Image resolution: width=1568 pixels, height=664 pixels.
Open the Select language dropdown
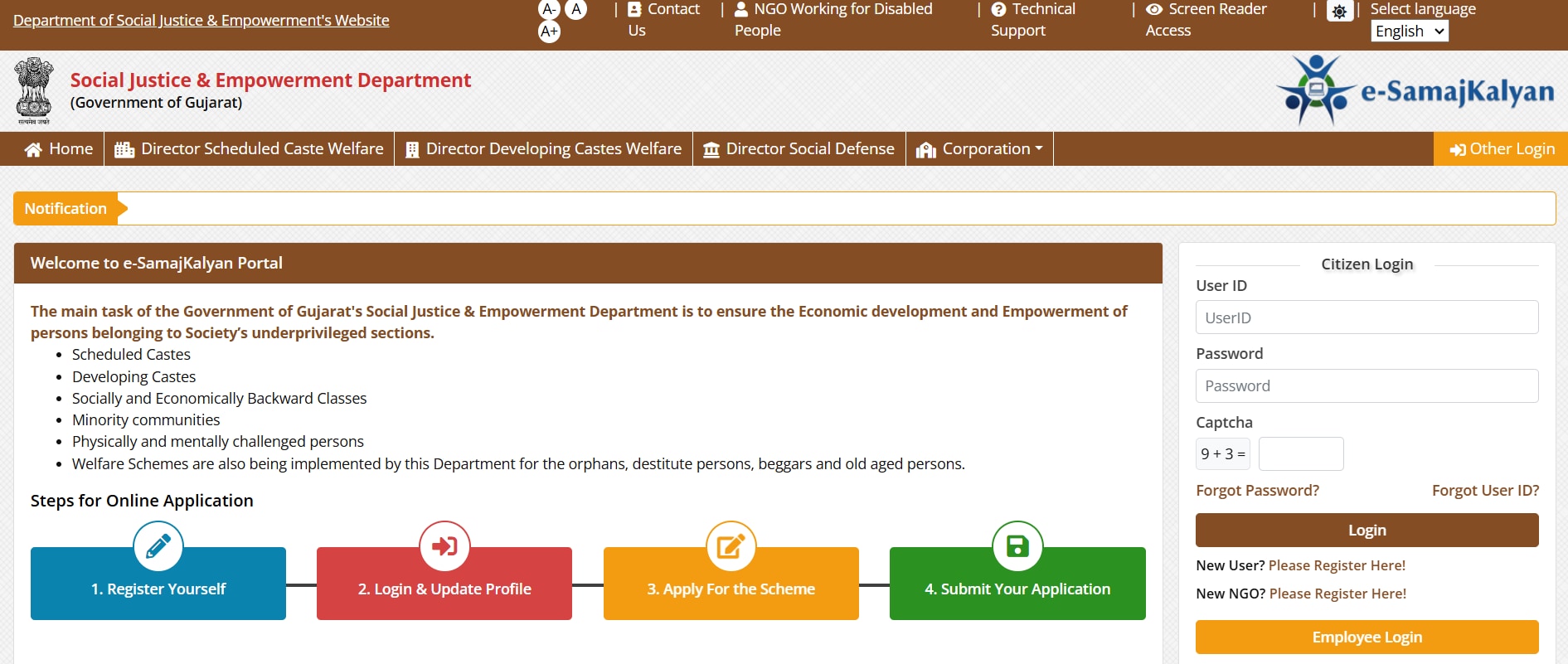click(x=1409, y=32)
